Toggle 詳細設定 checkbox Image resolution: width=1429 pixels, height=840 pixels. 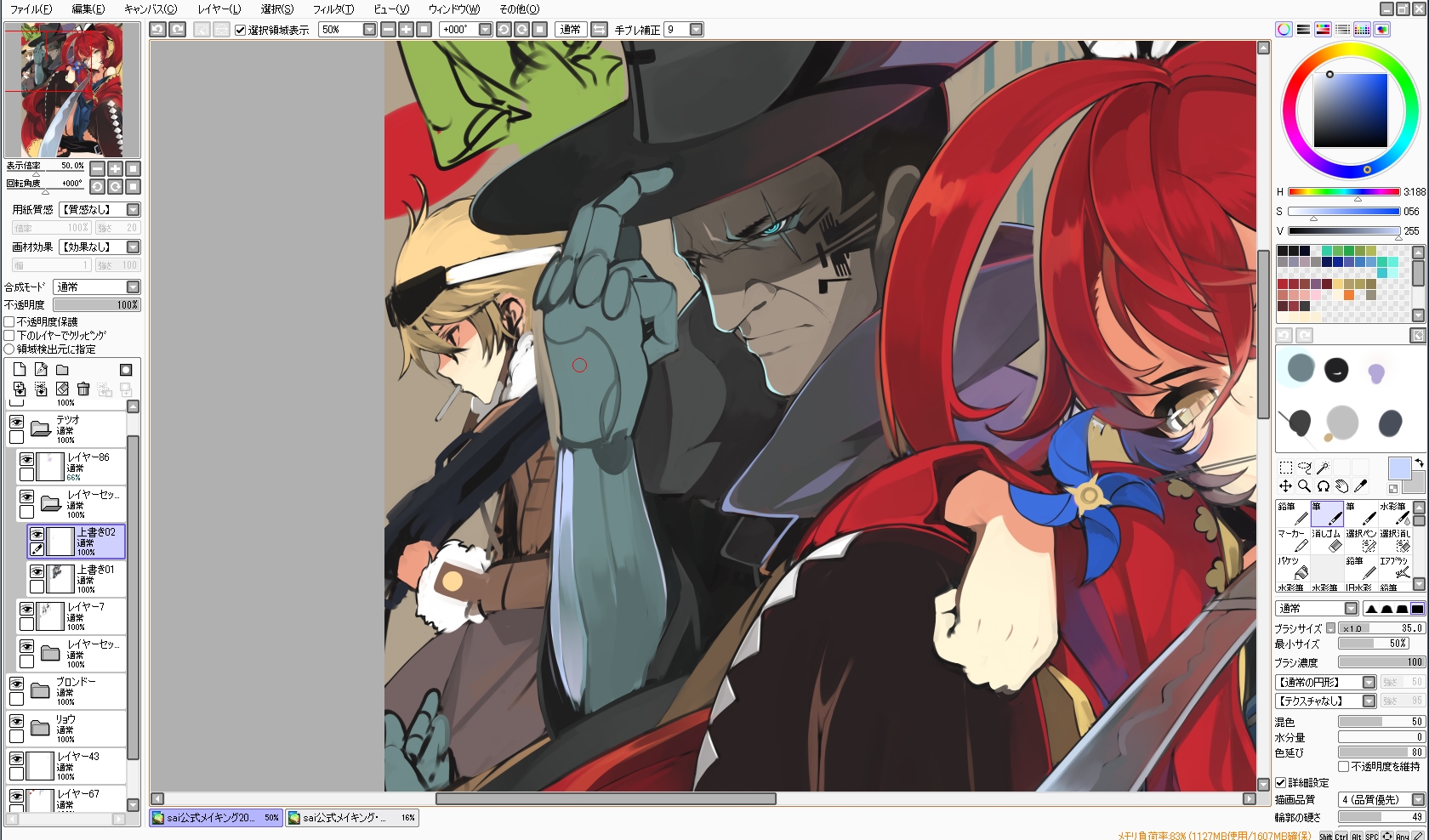click(x=1281, y=783)
